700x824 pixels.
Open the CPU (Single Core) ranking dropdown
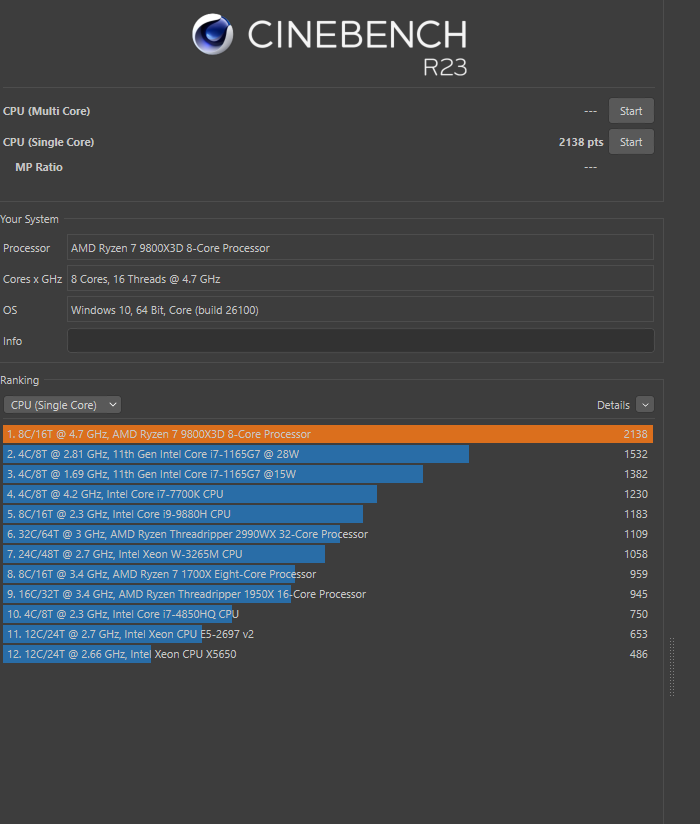coord(62,405)
